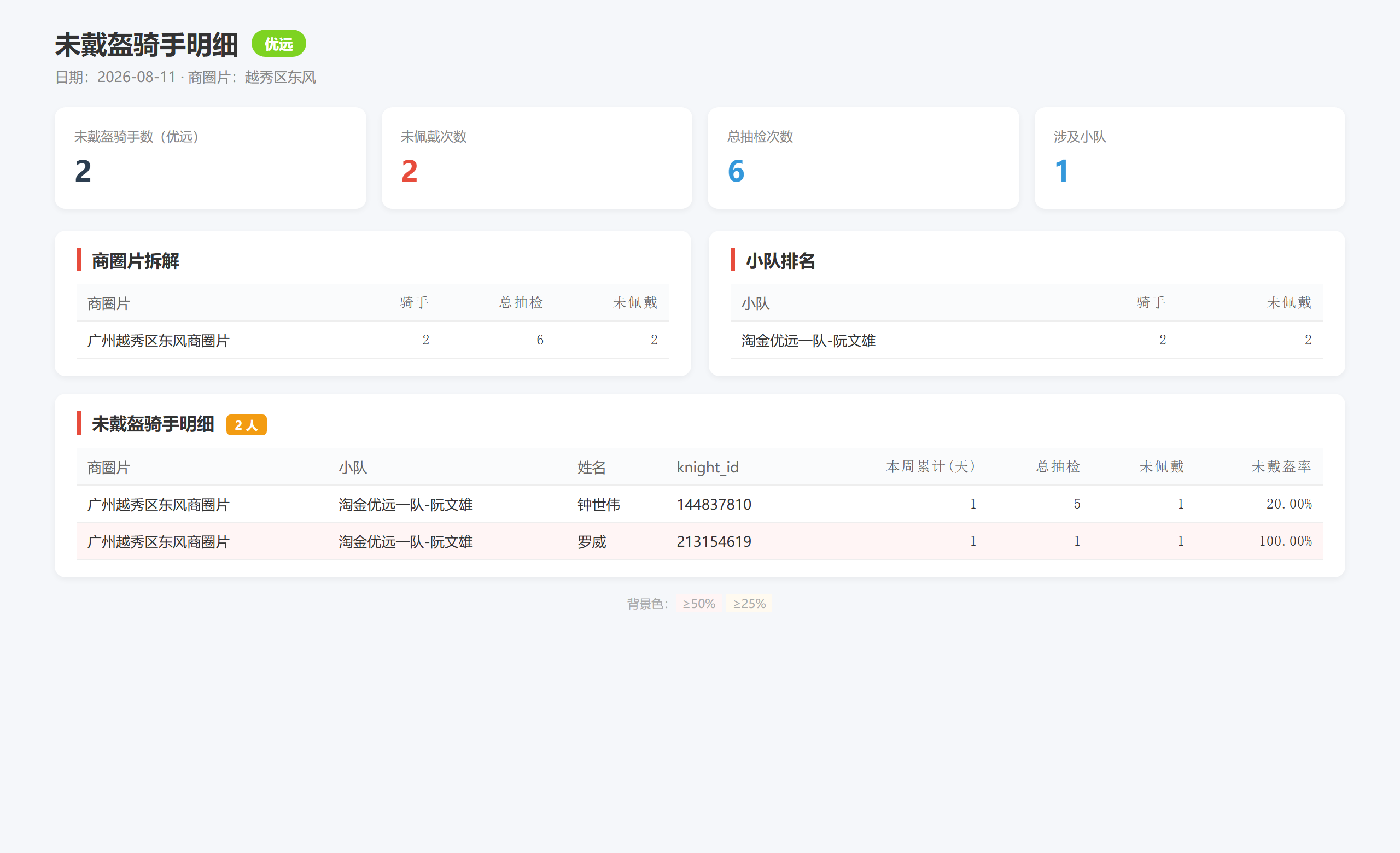Click the 总抽检 header in the rider detail table
The width and height of the screenshot is (1400, 853).
click(1058, 467)
